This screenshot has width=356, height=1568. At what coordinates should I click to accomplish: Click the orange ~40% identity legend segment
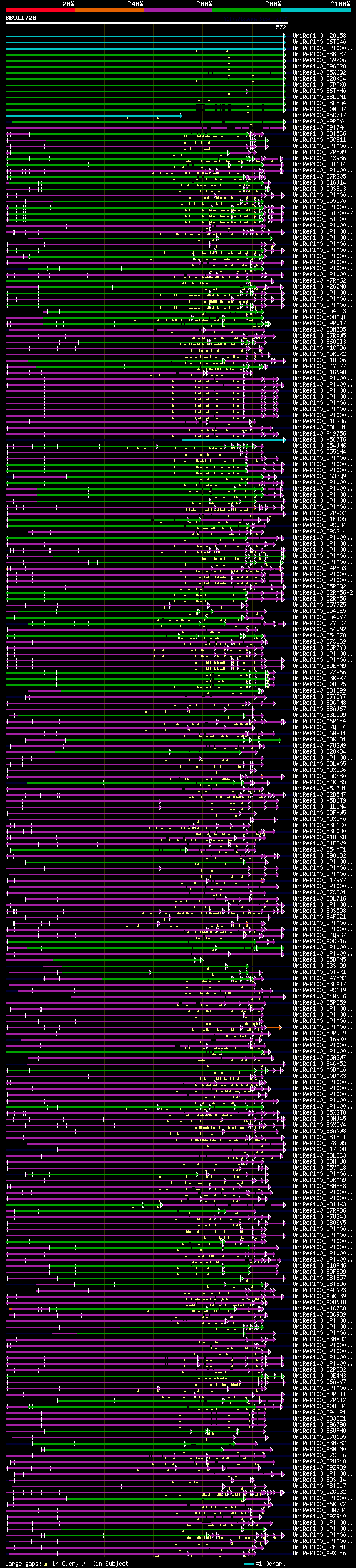[110, 10]
